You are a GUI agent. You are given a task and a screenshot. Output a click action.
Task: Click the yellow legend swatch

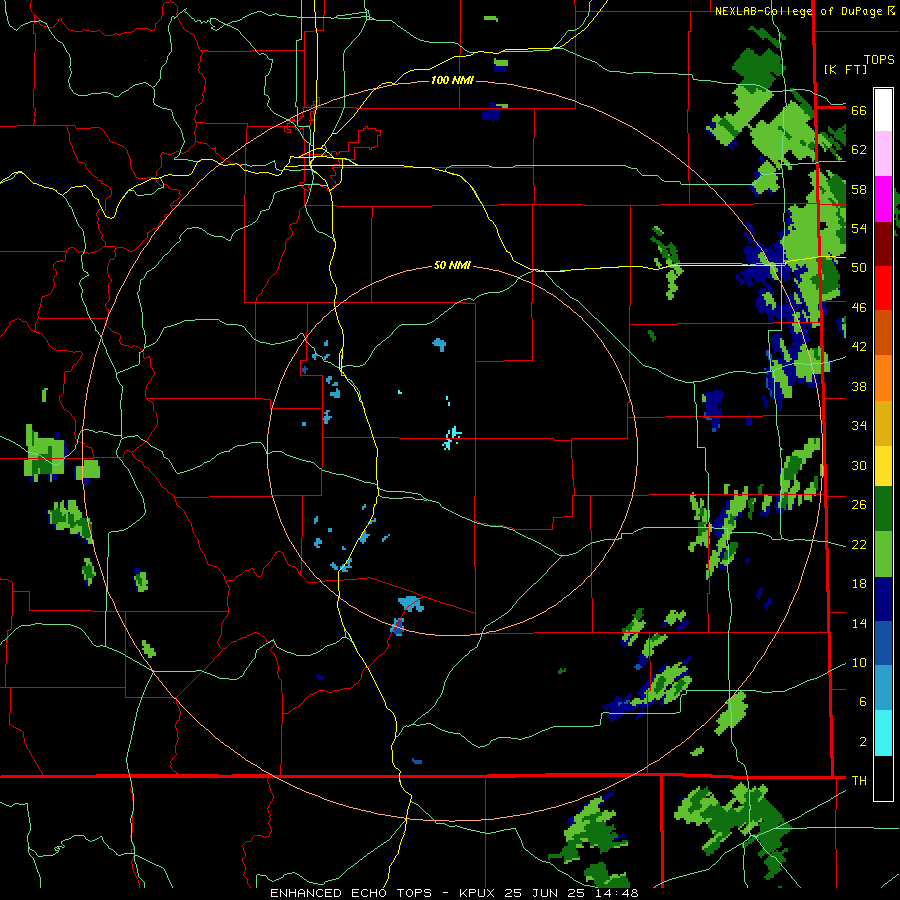click(x=883, y=465)
